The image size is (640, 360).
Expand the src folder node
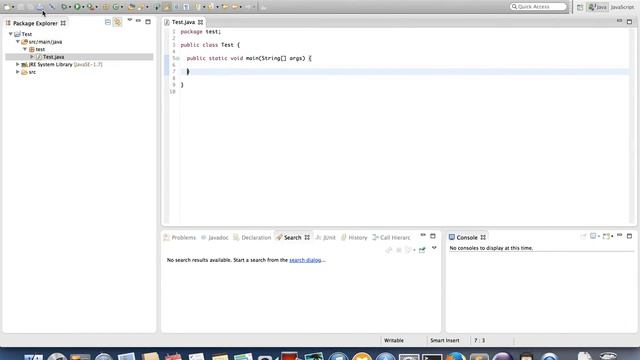18,72
